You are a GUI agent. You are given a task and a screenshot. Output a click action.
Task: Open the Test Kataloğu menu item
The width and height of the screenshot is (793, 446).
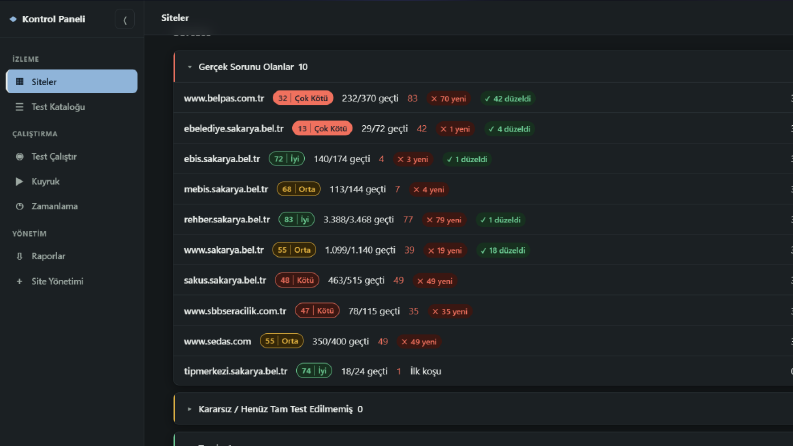pyautogui.click(x=72, y=107)
